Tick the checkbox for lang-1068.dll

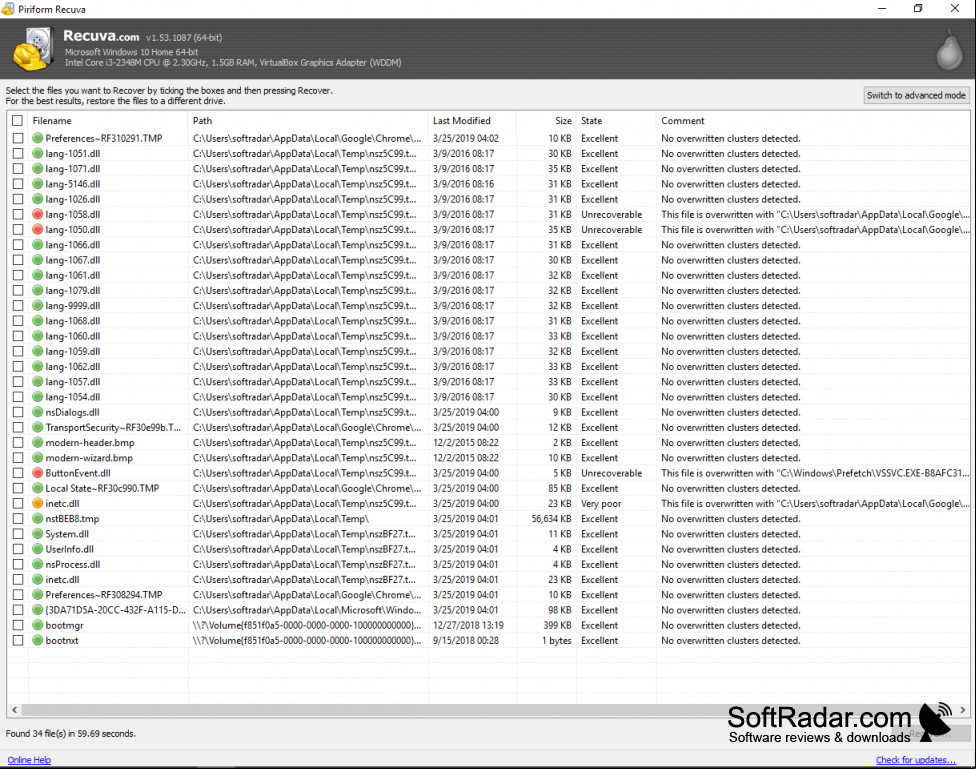(17, 321)
